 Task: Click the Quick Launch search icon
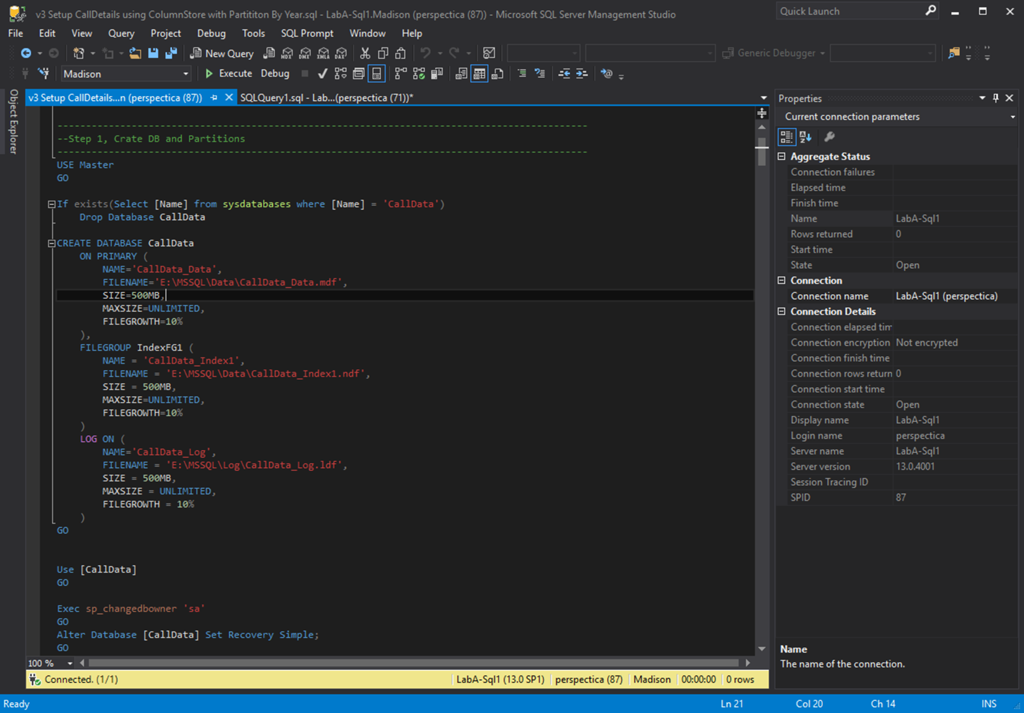(930, 11)
